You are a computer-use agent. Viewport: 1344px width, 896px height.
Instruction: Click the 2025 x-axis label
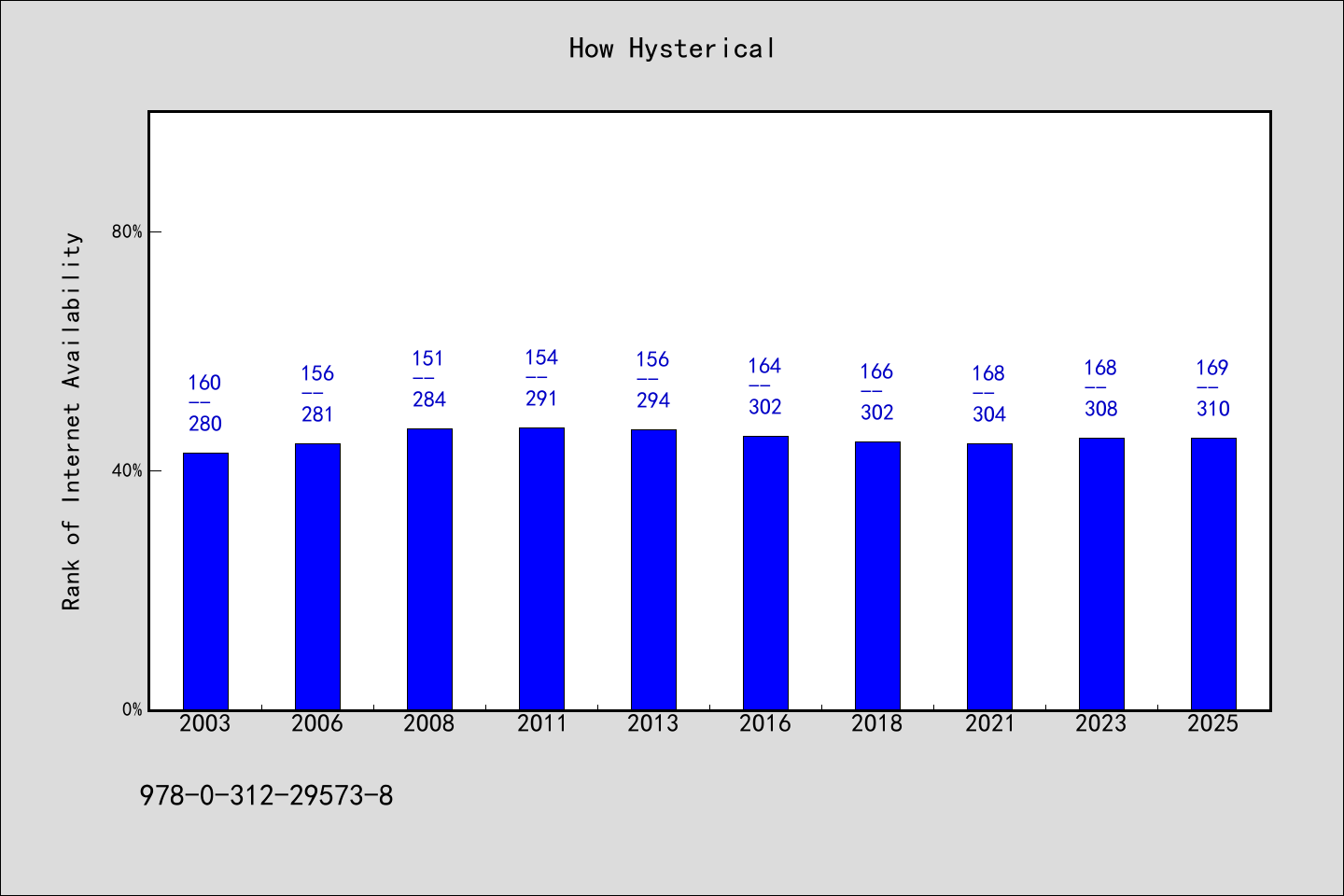tap(1213, 723)
